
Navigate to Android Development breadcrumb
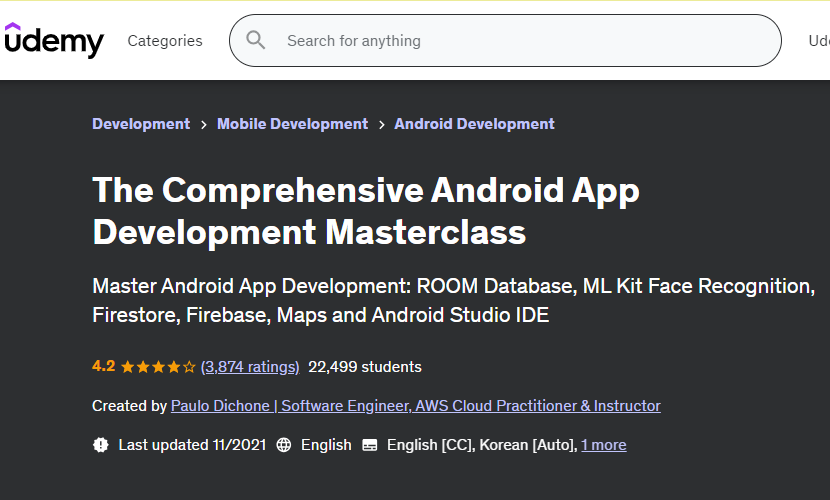(474, 124)
